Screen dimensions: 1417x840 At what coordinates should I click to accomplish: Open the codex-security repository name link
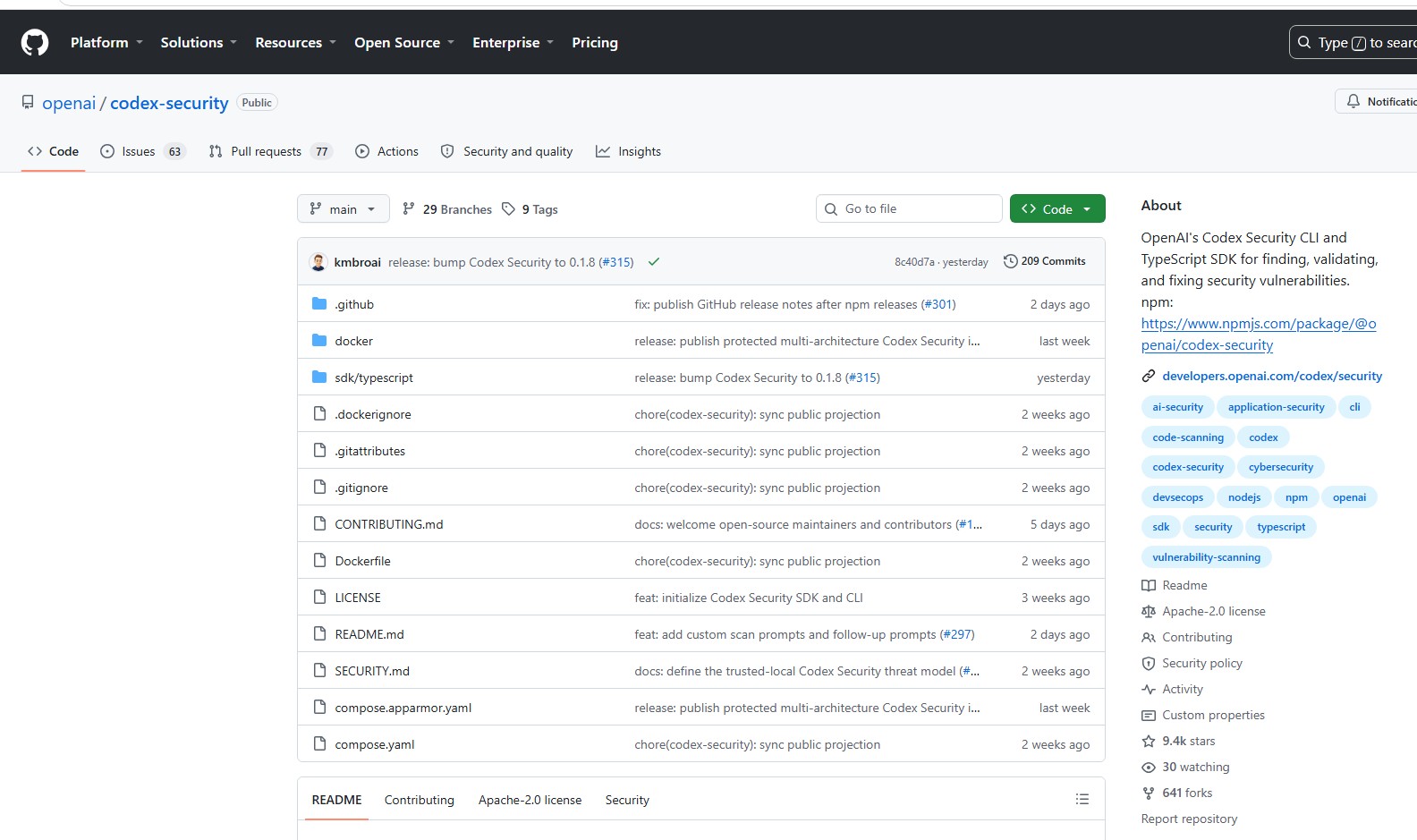pyautogui.click(x=169, y=103)
